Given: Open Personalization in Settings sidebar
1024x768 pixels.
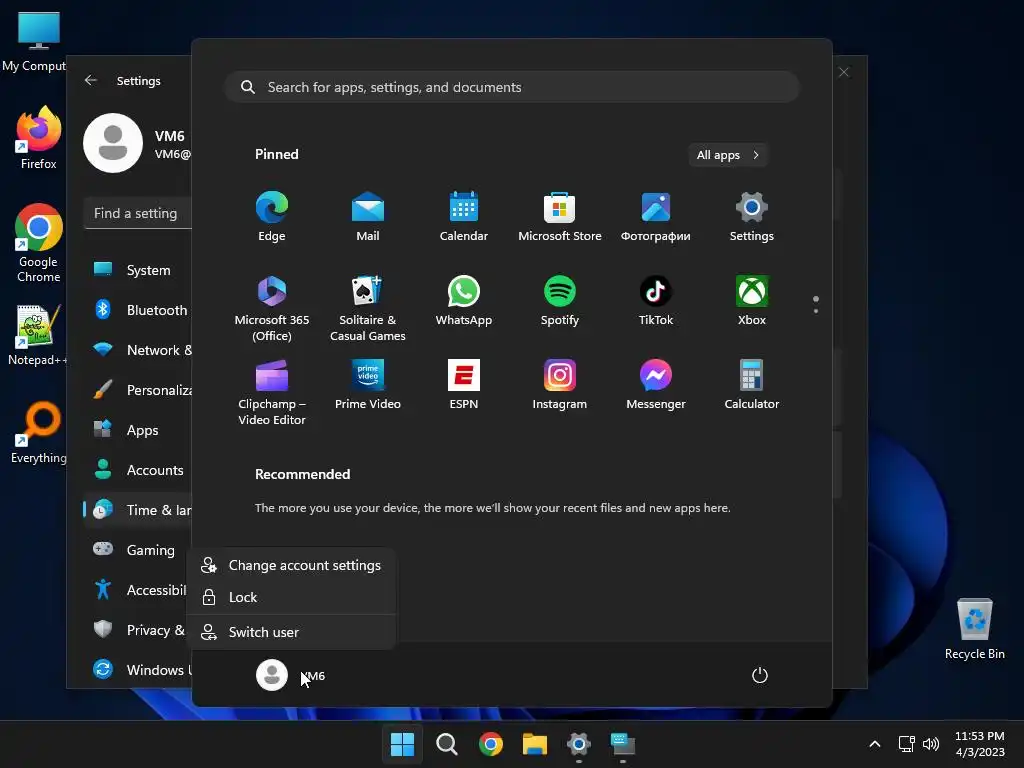Looking at the screenshot, I should [138, 390].
